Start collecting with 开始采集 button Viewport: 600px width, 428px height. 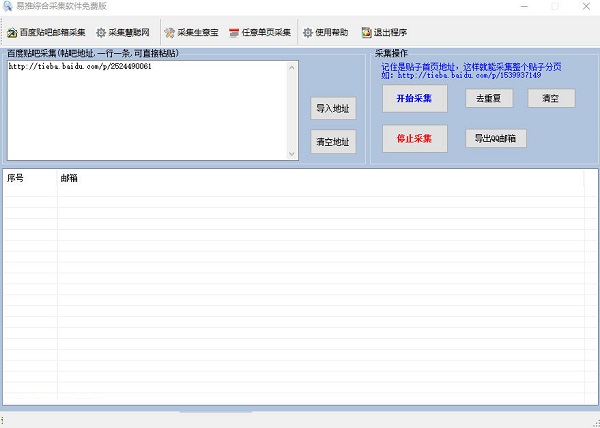click(414, 99)
